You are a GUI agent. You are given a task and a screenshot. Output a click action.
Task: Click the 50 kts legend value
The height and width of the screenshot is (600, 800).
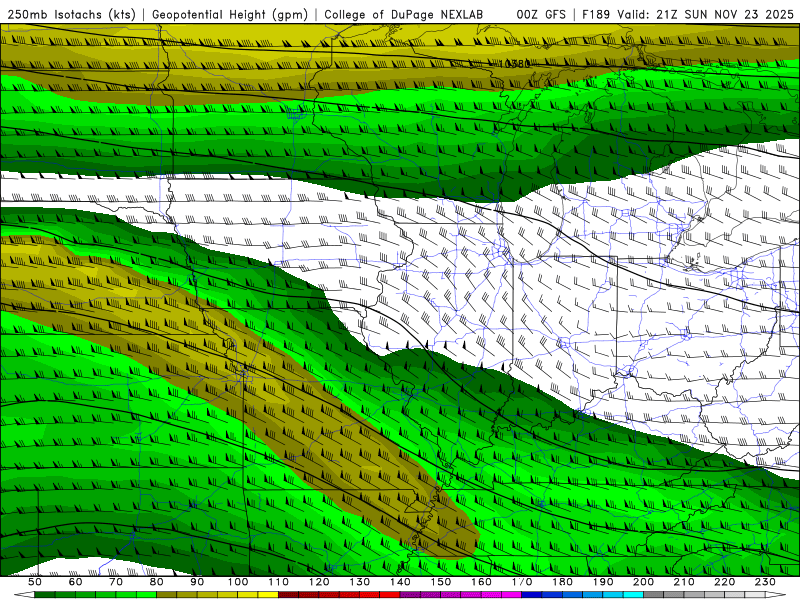[35, 582]
